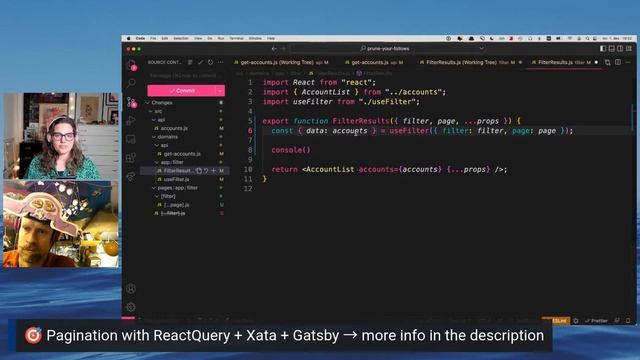Open Source Control more actions menu
The image size is (640, 360).
(x=220, y=62)
